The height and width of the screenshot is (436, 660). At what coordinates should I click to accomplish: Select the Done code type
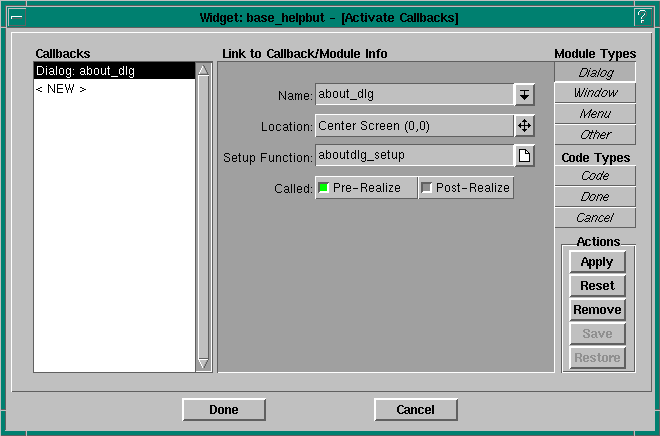pos(596,197)
